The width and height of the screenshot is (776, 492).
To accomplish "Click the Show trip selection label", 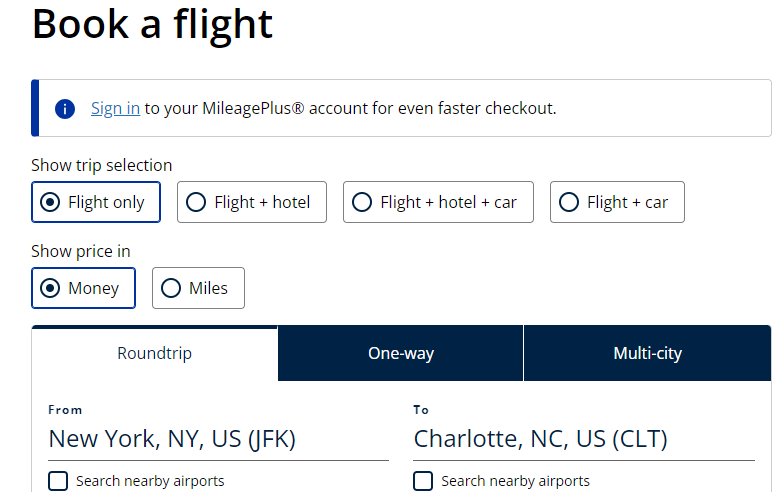I will 101,165.
